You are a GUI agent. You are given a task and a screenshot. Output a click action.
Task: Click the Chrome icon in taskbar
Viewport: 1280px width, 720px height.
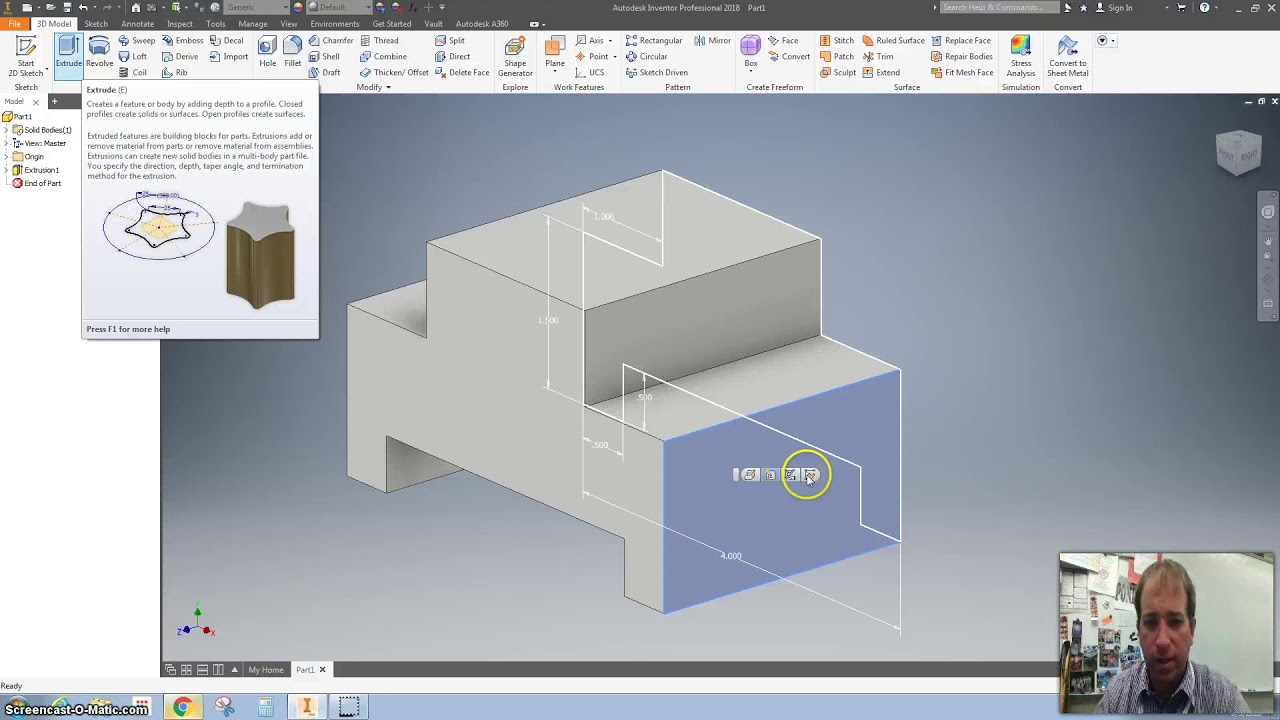pos(182,707)
